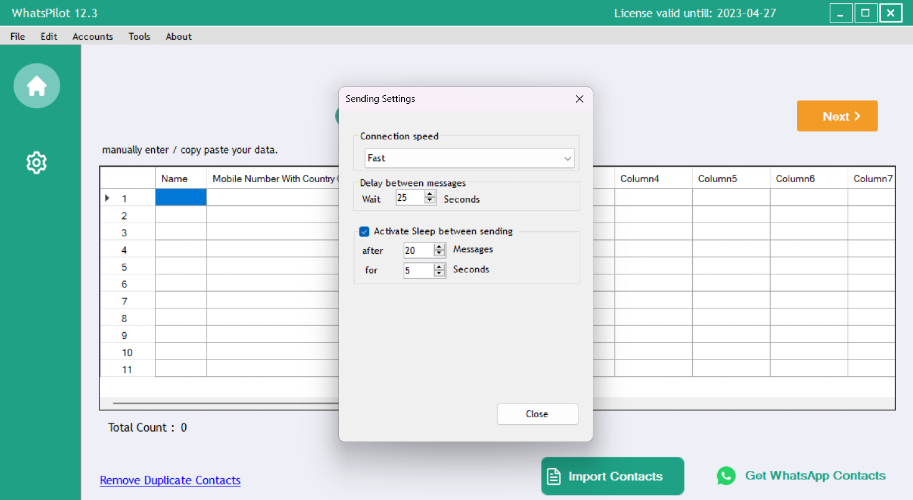Click the WhatsApp logo icon

(x=726, y=476)
